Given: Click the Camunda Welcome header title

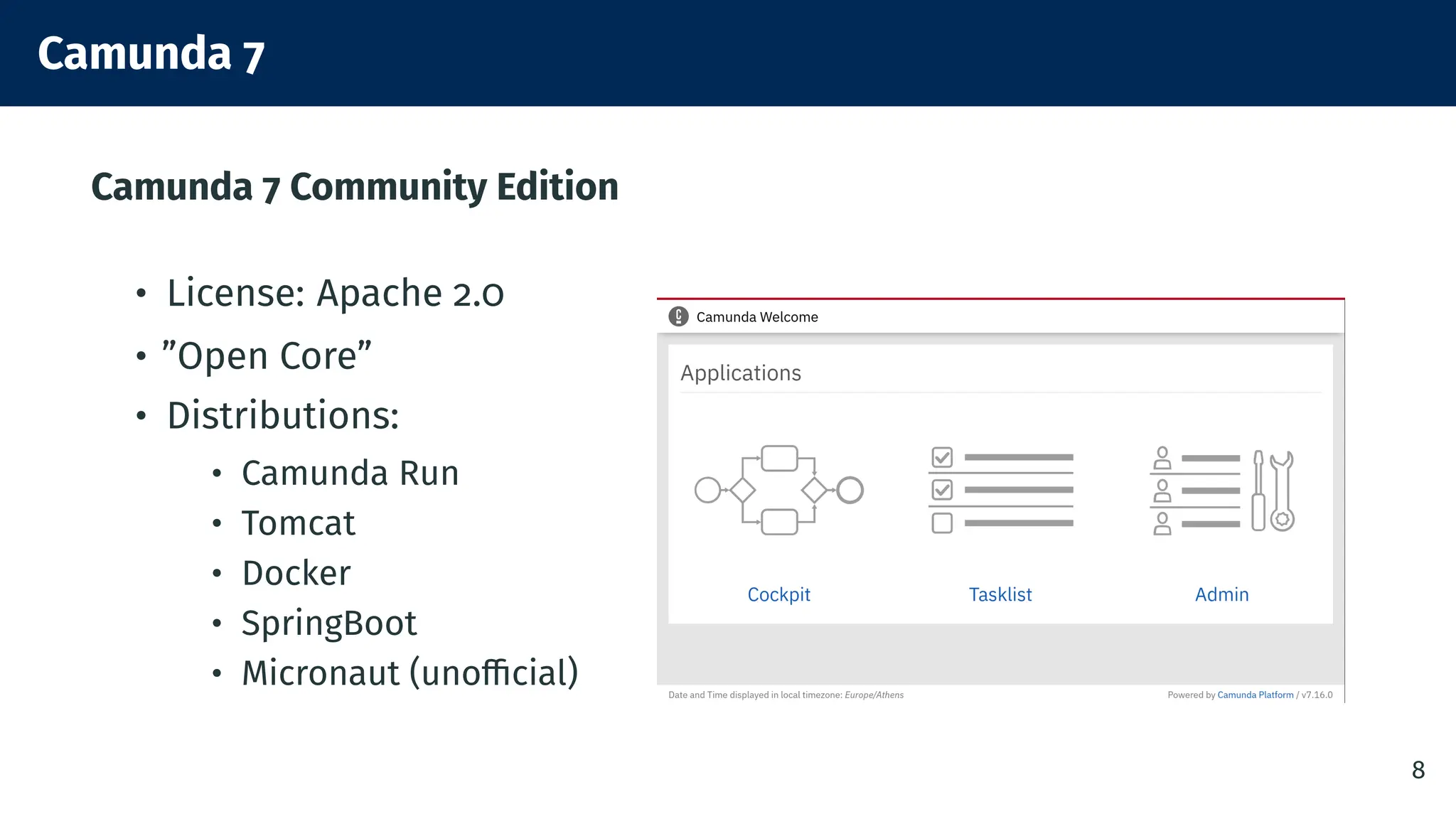Looking at the screenshot, I should [757, 317].
